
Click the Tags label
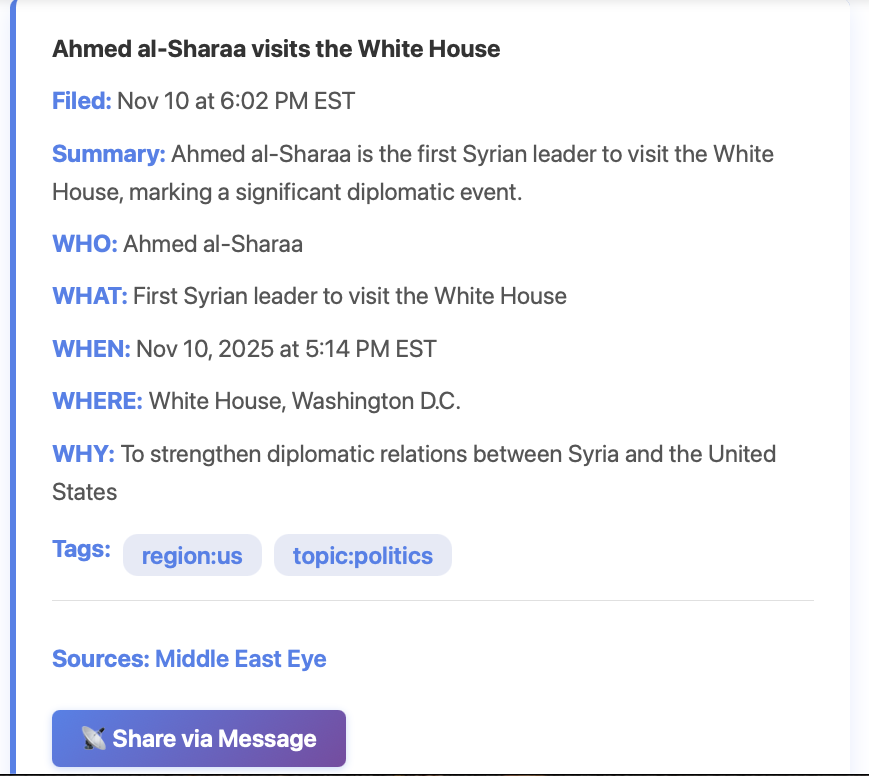tap(80, 549)
